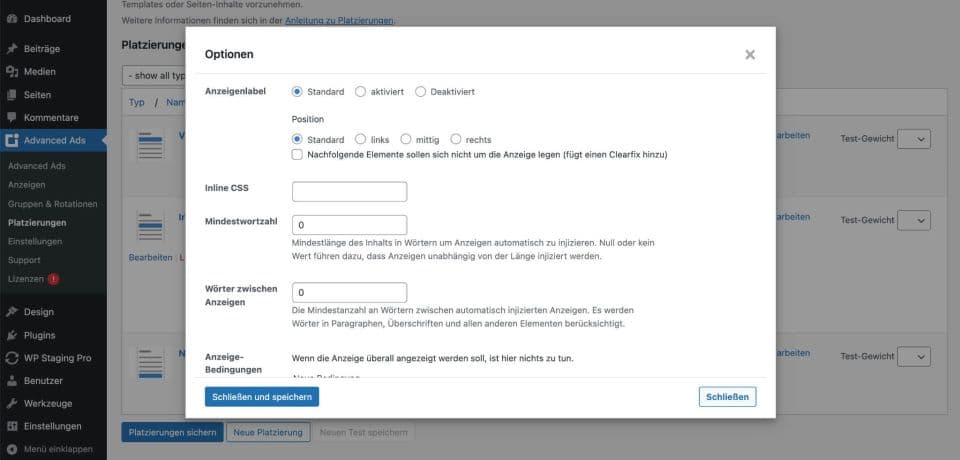Screen dimensions: 960x460
Task: Open Platzierungen submenu item
Action: tap(37, 223)
